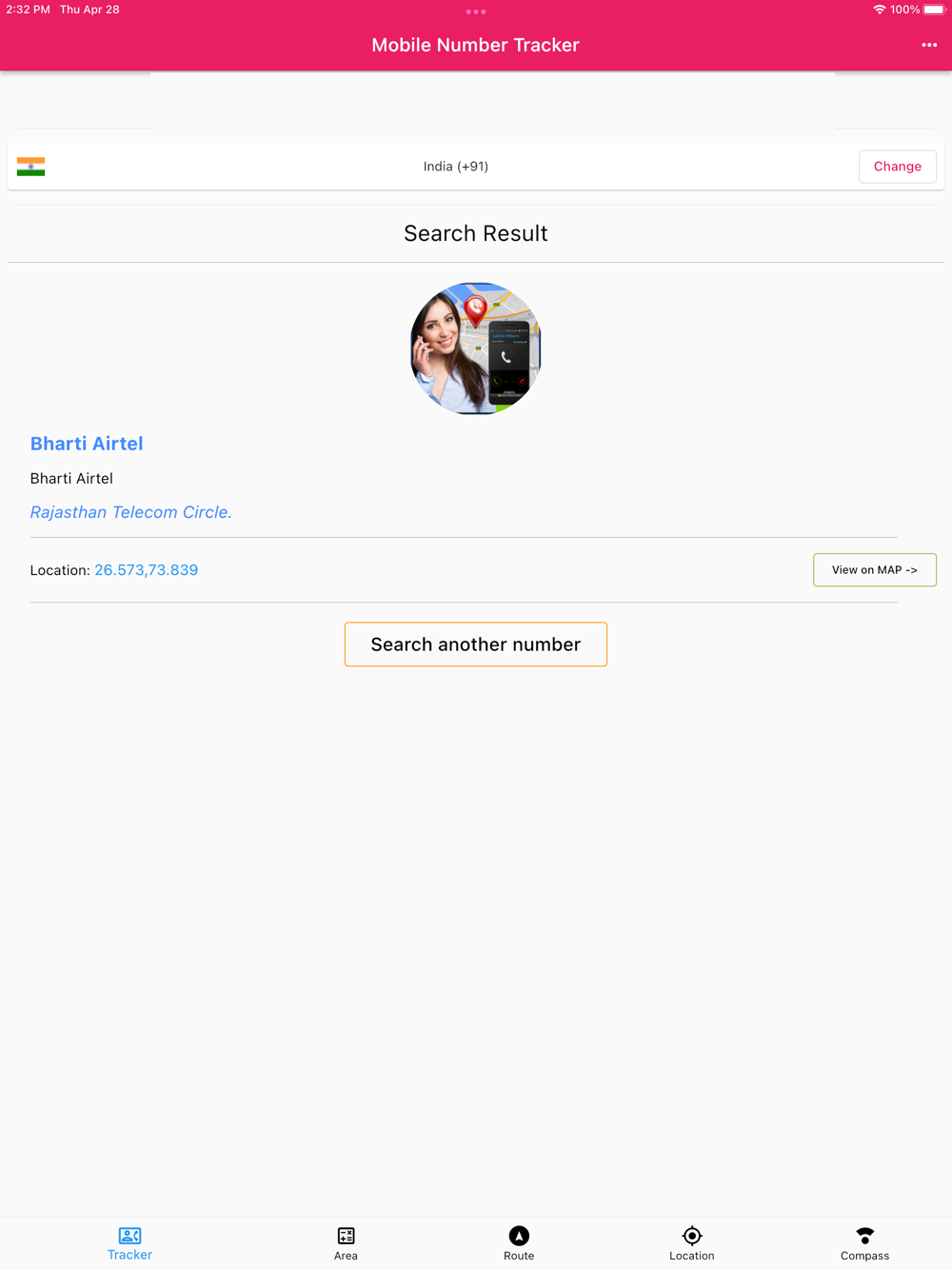Open the coordinates link 26.573,73.839

[147, 570]
